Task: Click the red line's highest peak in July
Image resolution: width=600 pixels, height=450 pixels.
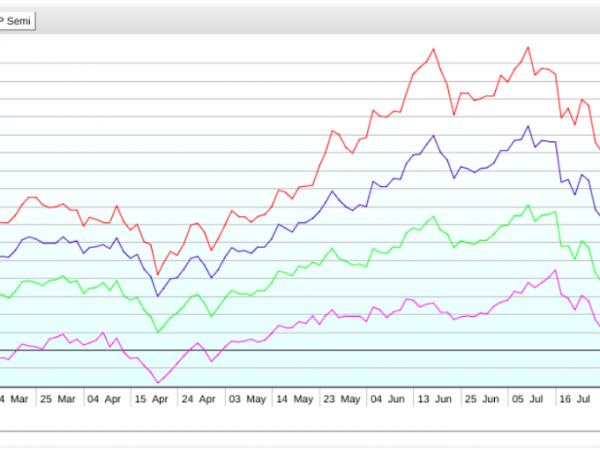Action: coord(528,47)
